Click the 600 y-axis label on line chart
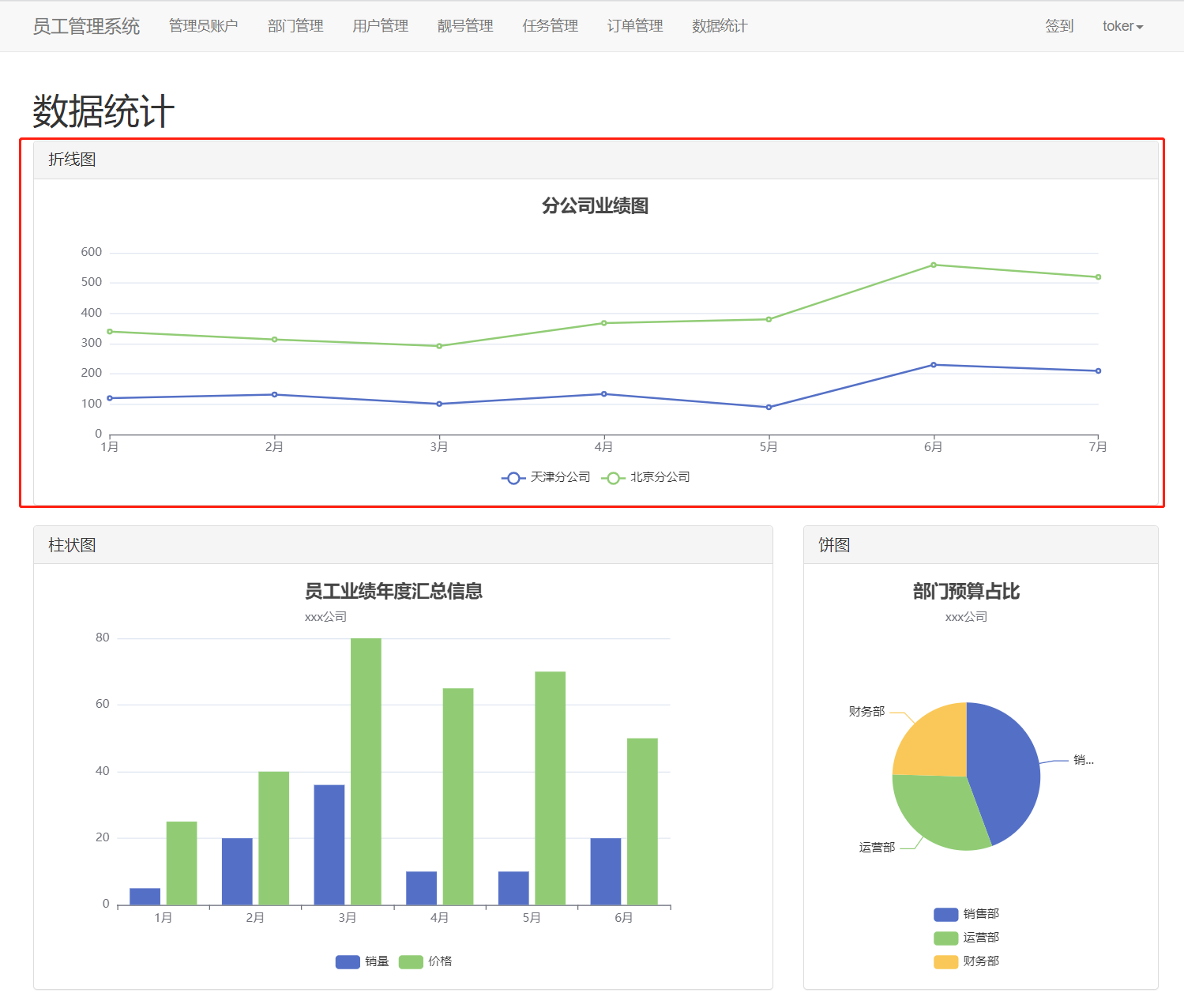1184x1008 pixels. click(92, 252)
